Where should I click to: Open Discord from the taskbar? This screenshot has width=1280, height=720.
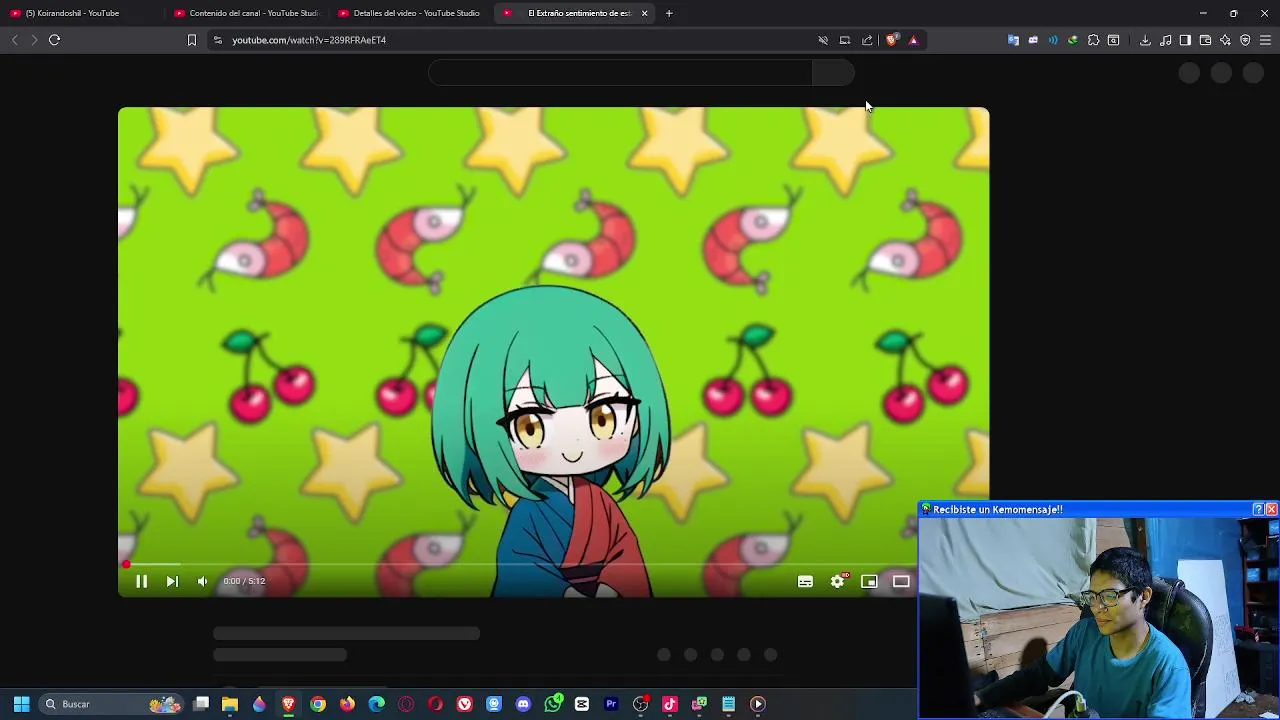pos(523,704)
